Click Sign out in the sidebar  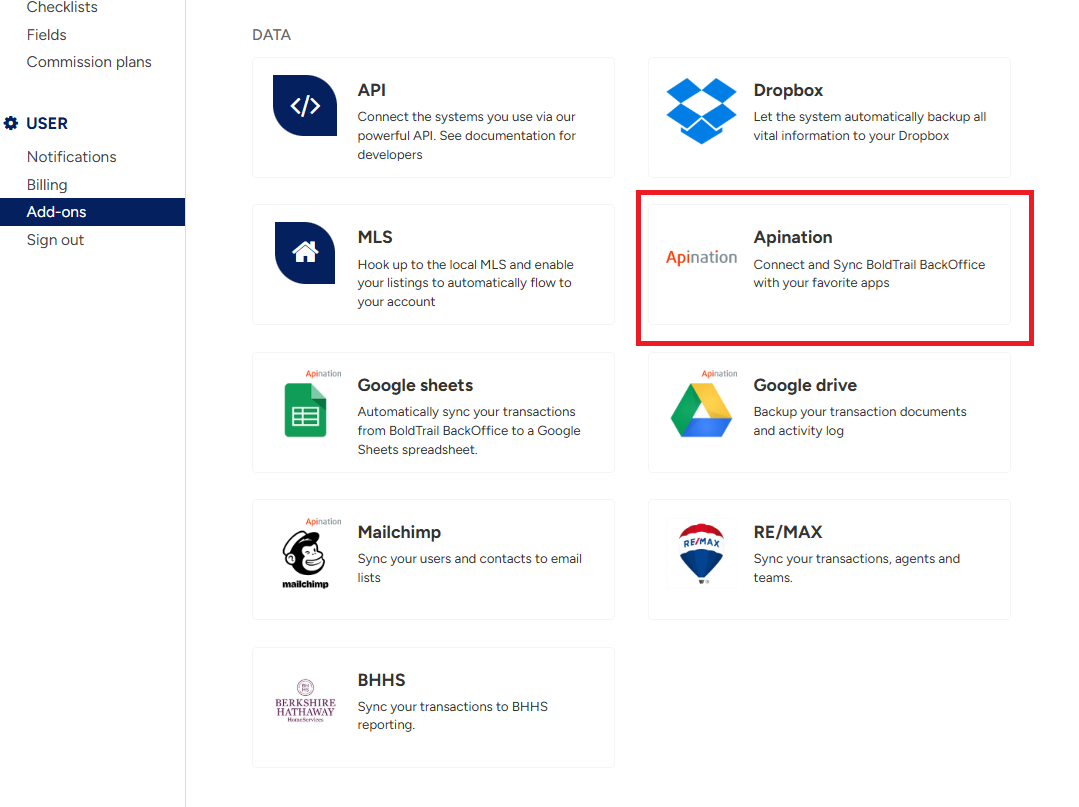point(55,240)
